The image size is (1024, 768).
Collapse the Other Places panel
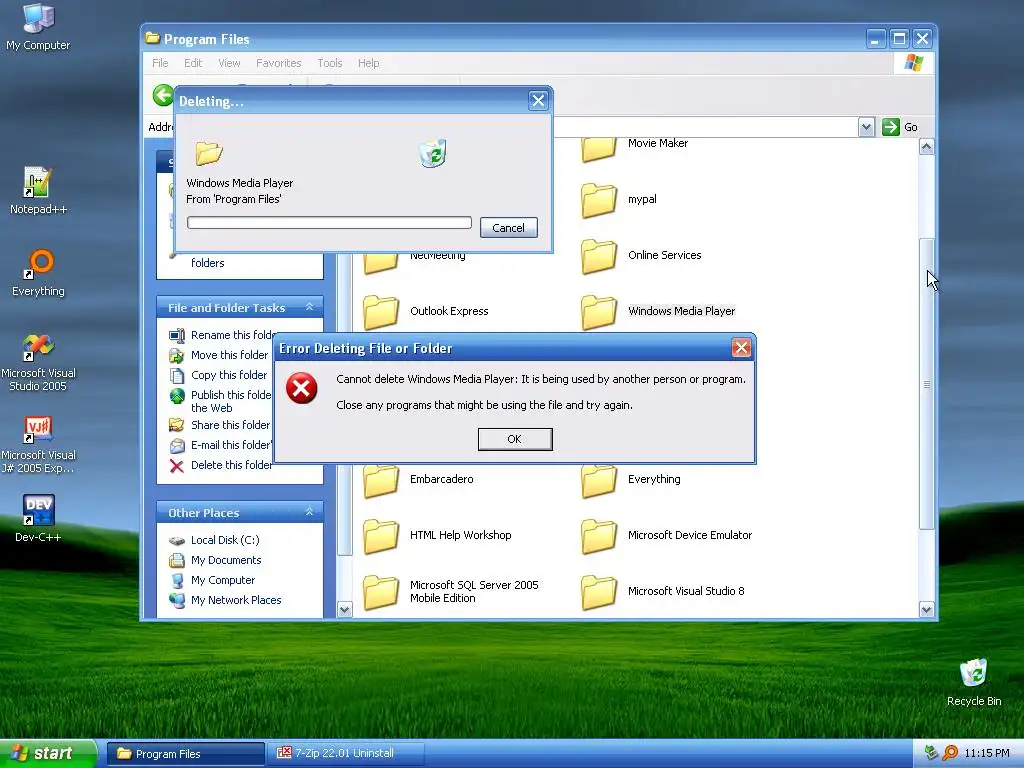(x=310, y=512)
